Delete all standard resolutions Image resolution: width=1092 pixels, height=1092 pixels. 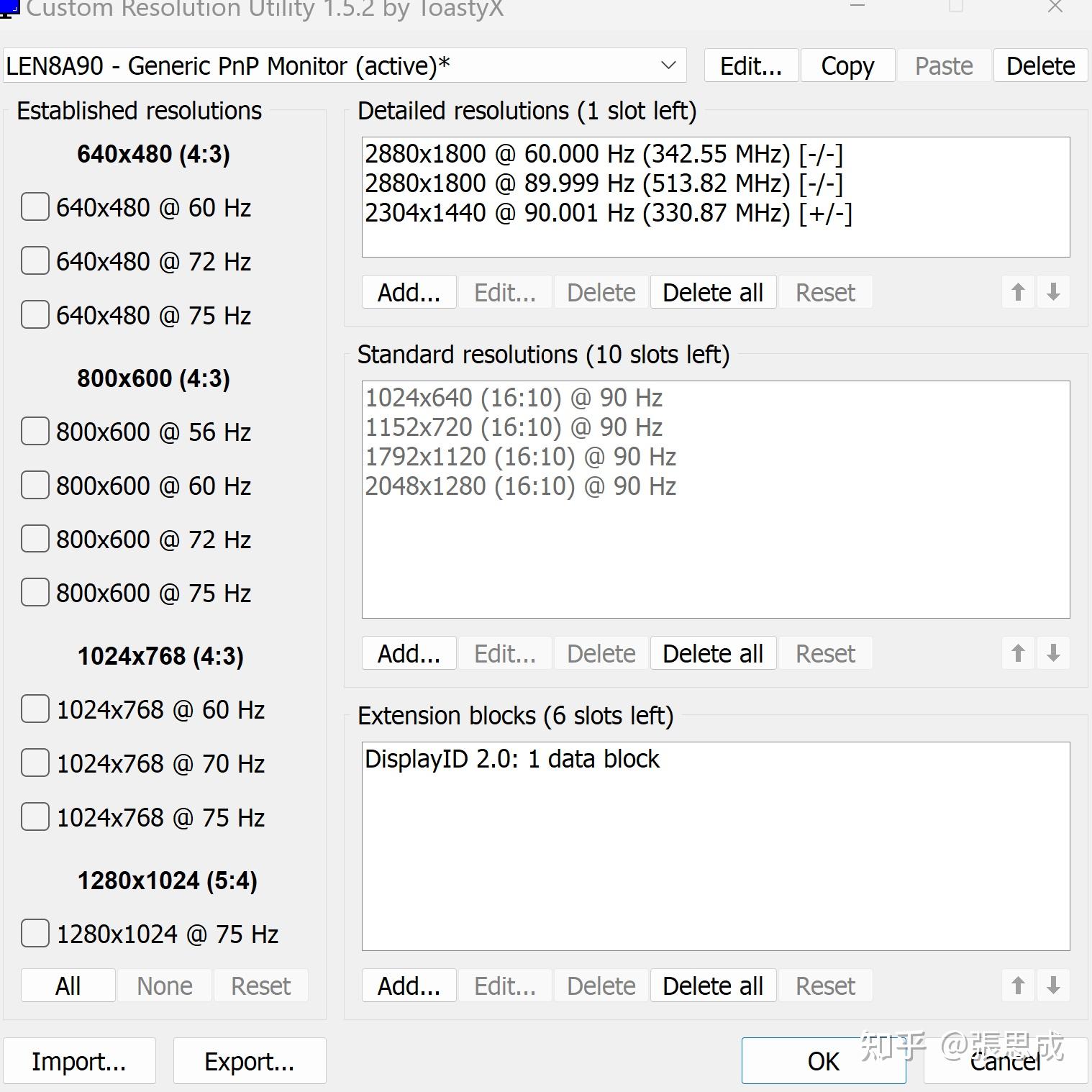(x=712, y=654)
